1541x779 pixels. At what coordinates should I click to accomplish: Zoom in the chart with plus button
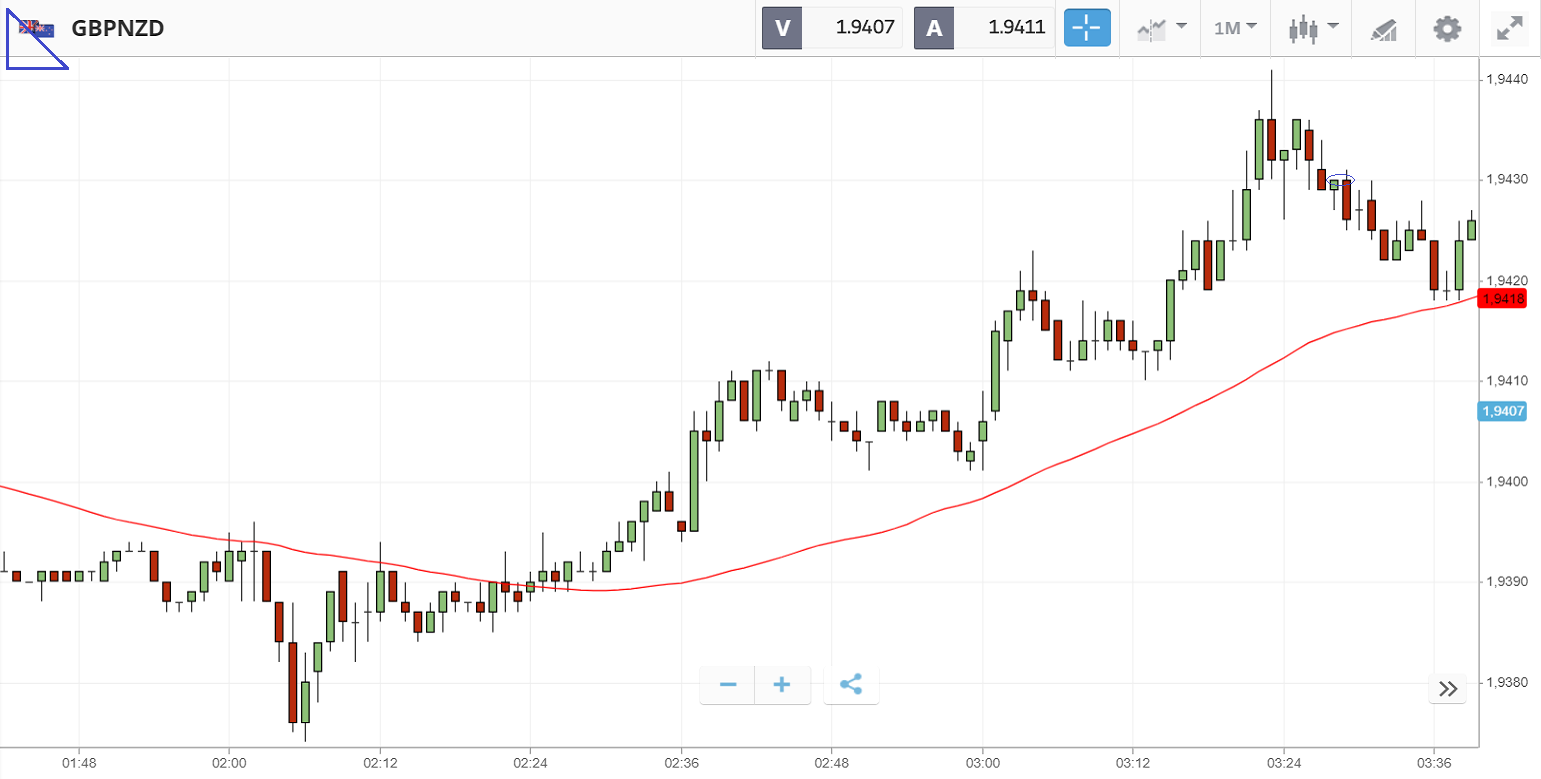(x=782, y=685)
